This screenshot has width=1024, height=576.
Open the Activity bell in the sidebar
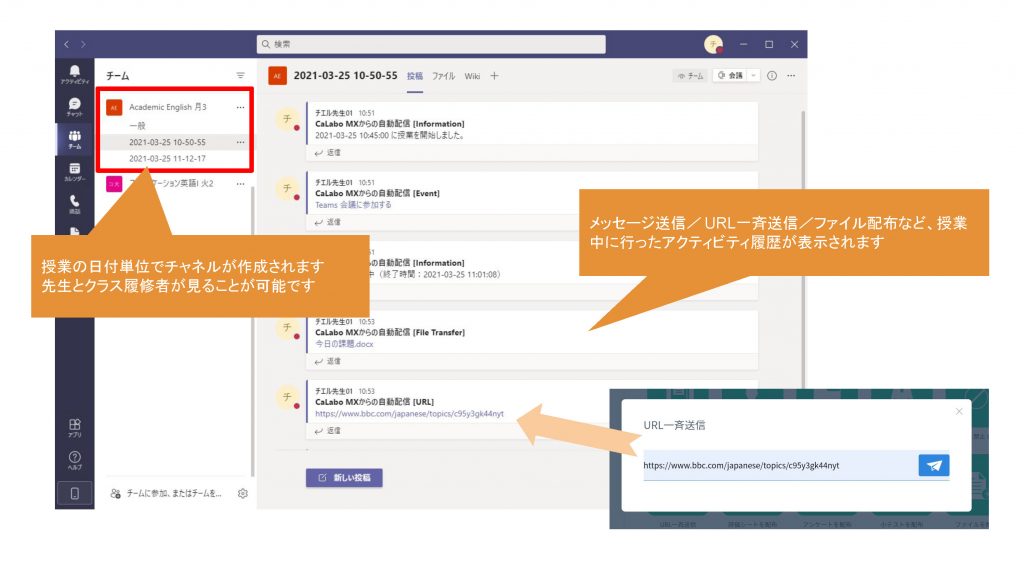74,74
